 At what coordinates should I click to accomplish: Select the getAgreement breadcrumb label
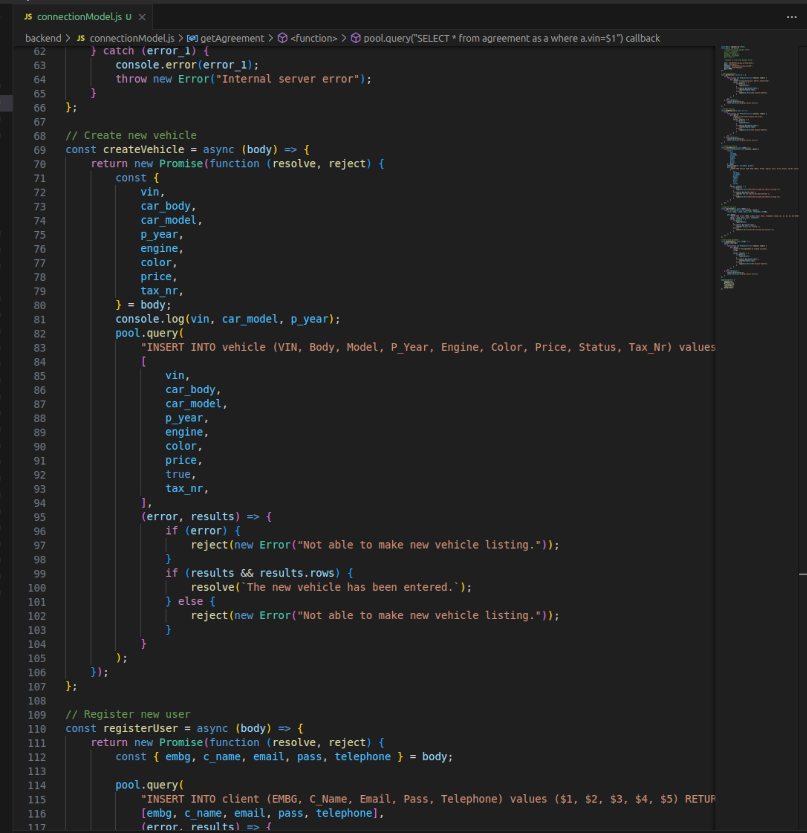(x=232, y=38)
